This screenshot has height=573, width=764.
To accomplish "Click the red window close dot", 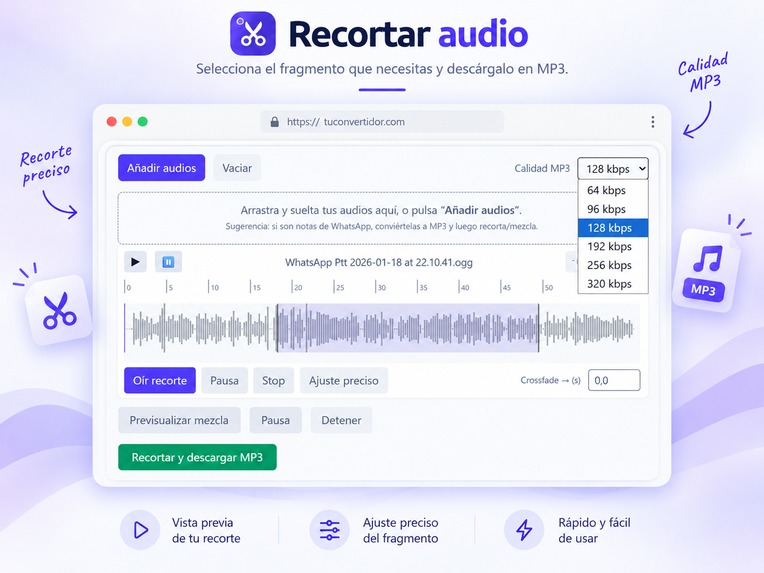I will click(x=112, y=122).
